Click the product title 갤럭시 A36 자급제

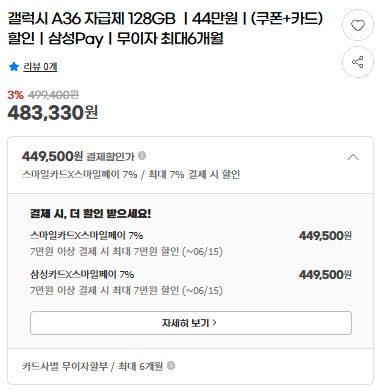point(165,28)
